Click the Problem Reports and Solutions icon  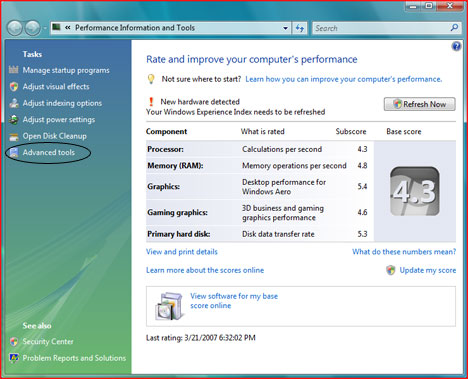coord(14,358)
